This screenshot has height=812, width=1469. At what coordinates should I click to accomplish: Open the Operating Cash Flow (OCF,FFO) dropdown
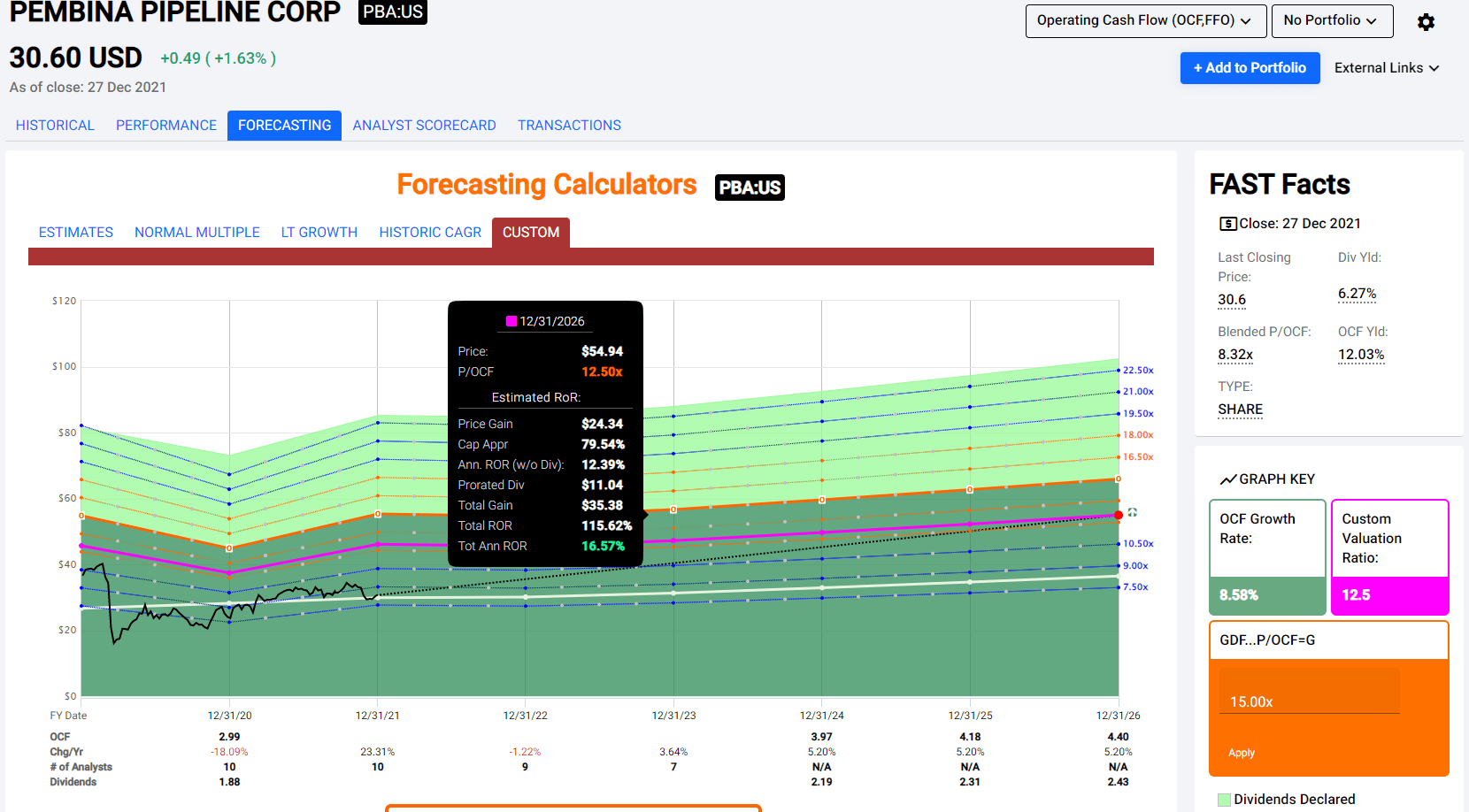tap(1146, 20)
